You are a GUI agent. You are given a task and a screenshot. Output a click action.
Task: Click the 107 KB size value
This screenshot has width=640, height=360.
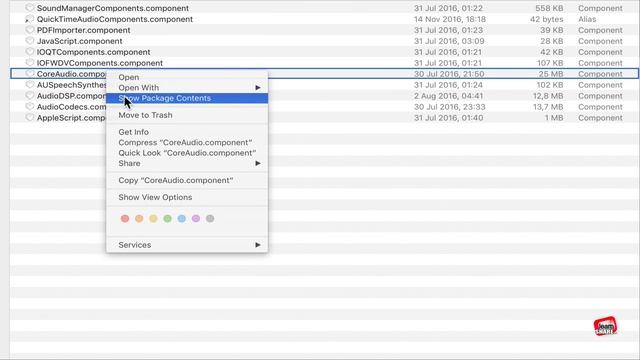point(550,63)
